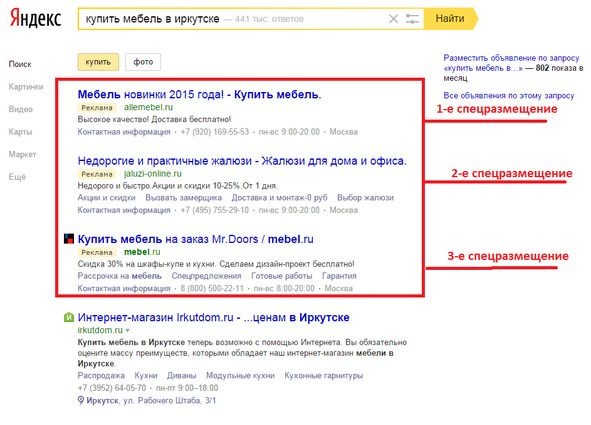
Task: Click the green Irkutdom.ru favicon
Action: [69, 317]
